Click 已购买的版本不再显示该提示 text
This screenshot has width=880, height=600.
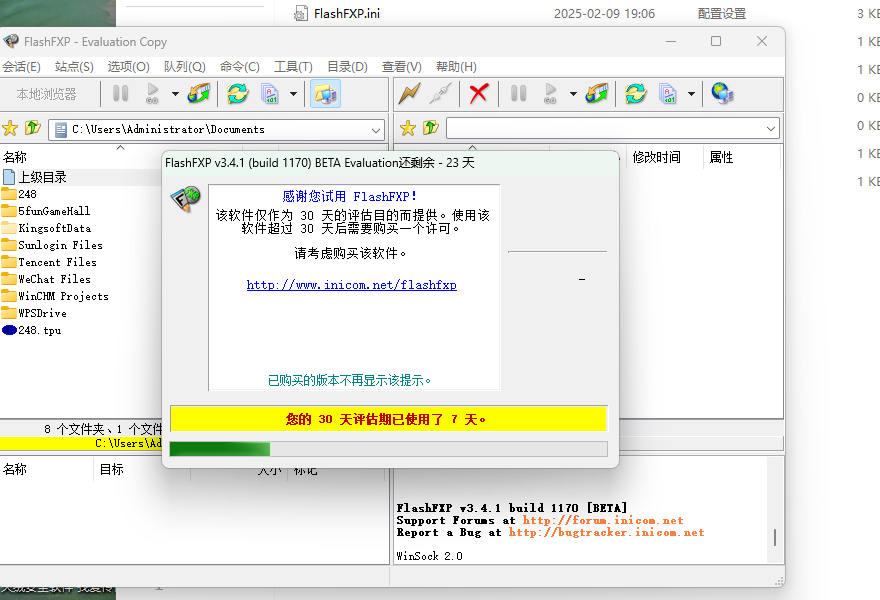point(349,381)
